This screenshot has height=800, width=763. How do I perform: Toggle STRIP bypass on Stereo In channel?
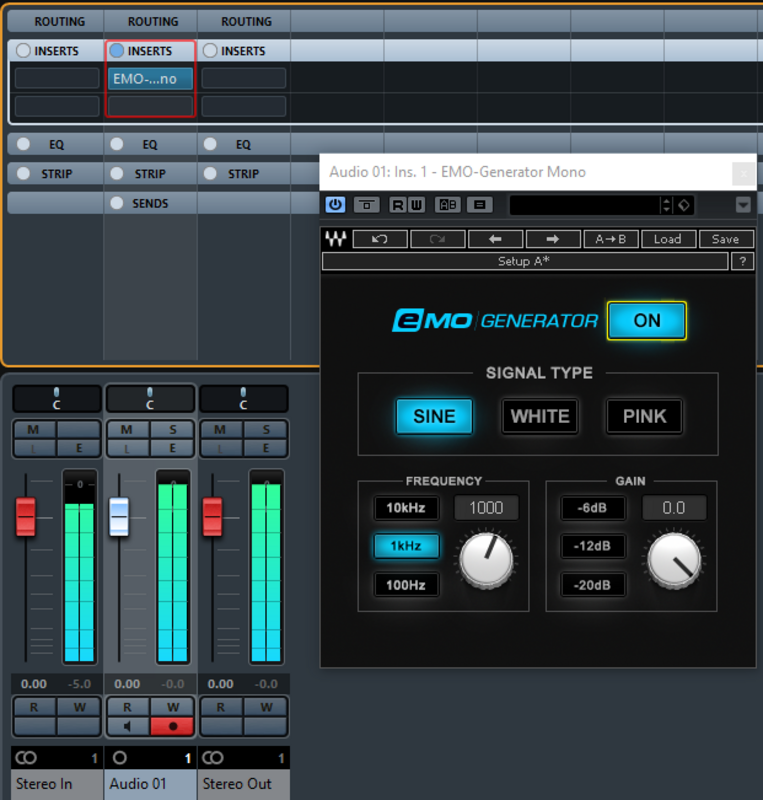point(23,173)
